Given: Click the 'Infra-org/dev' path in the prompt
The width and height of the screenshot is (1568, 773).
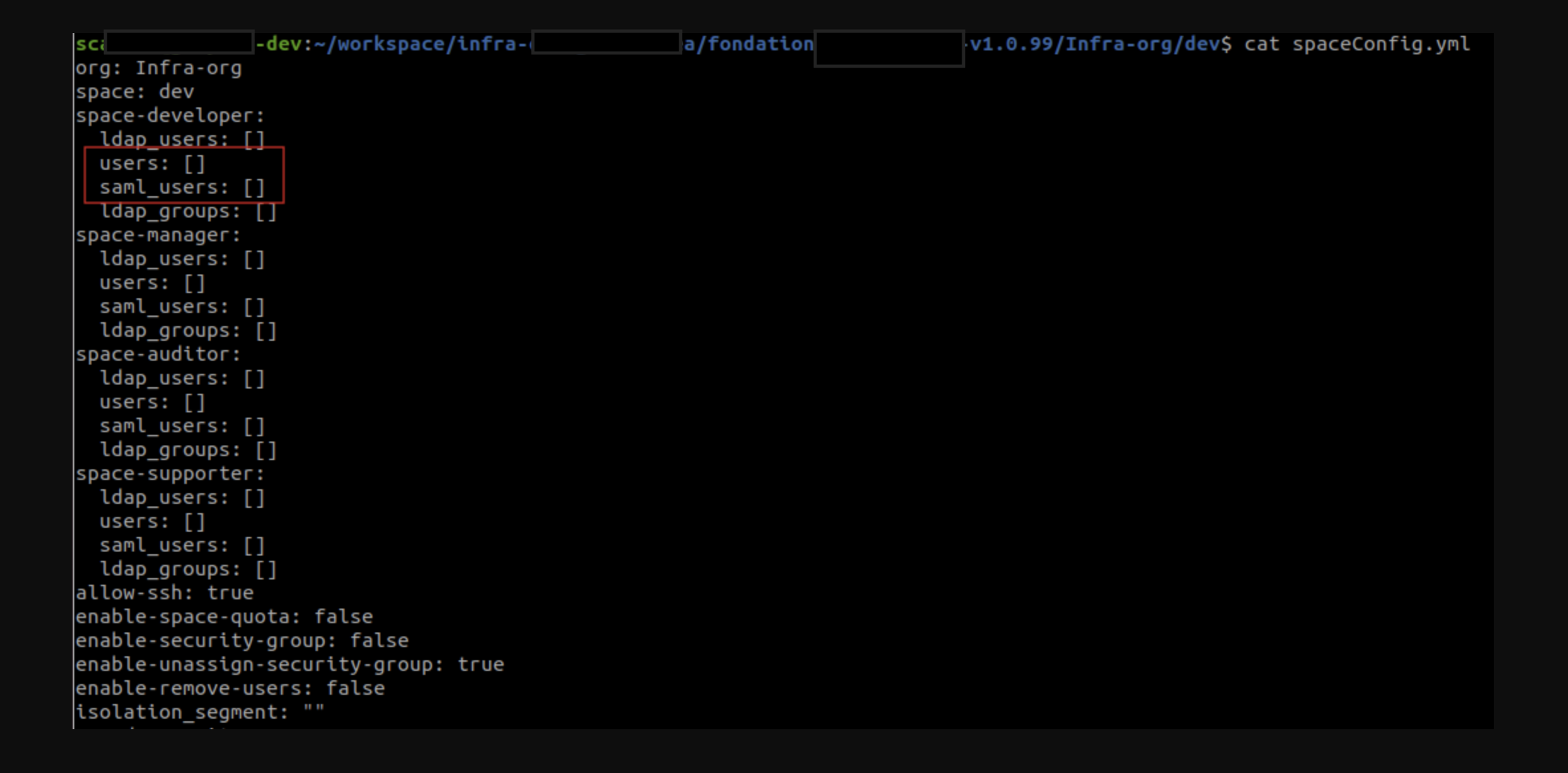Looking at the screenshot, I should (x=1143, y=44).
